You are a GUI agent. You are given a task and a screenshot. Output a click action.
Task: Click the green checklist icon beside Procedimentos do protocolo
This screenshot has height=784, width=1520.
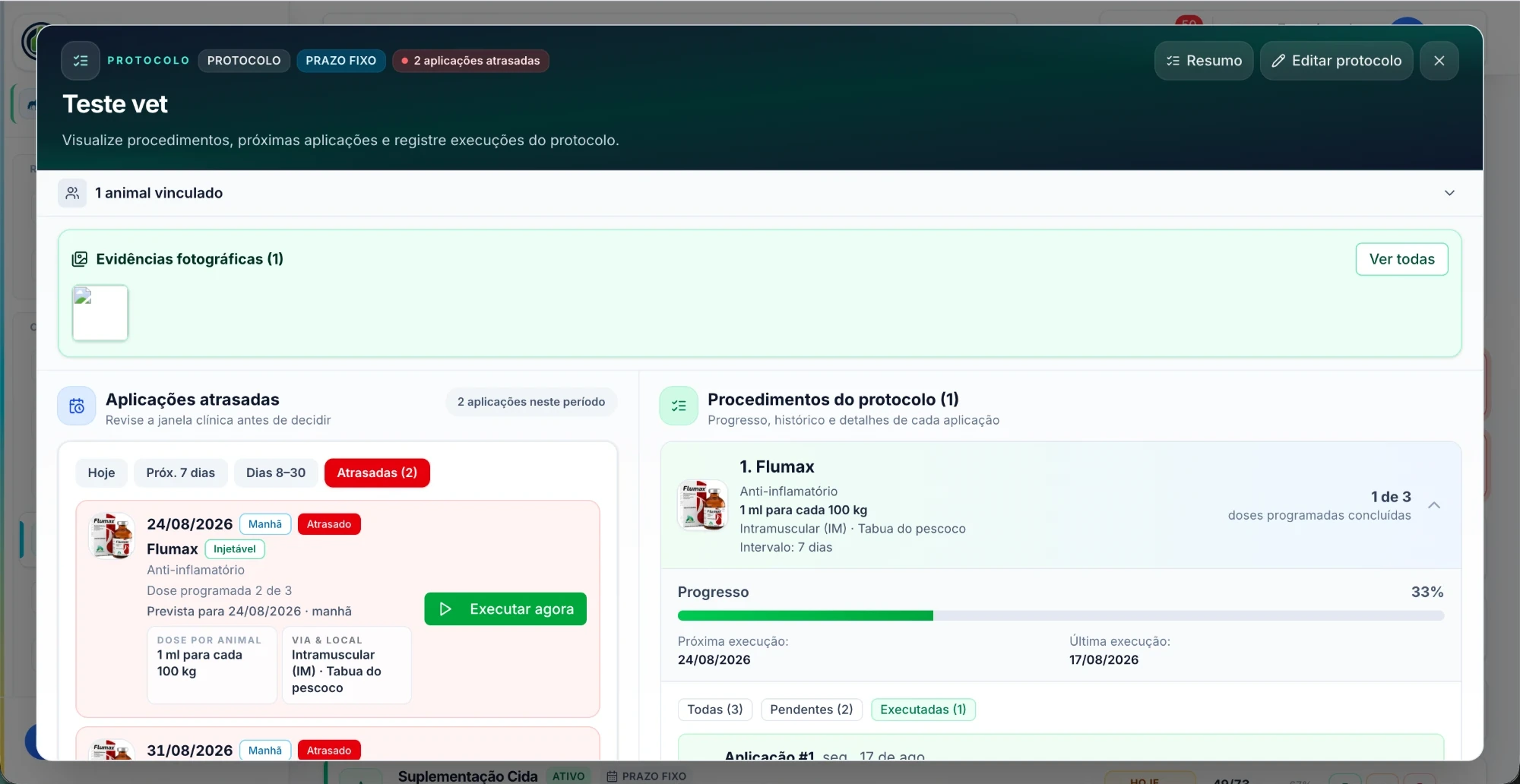pyautogui.click(x=679, y=406)
